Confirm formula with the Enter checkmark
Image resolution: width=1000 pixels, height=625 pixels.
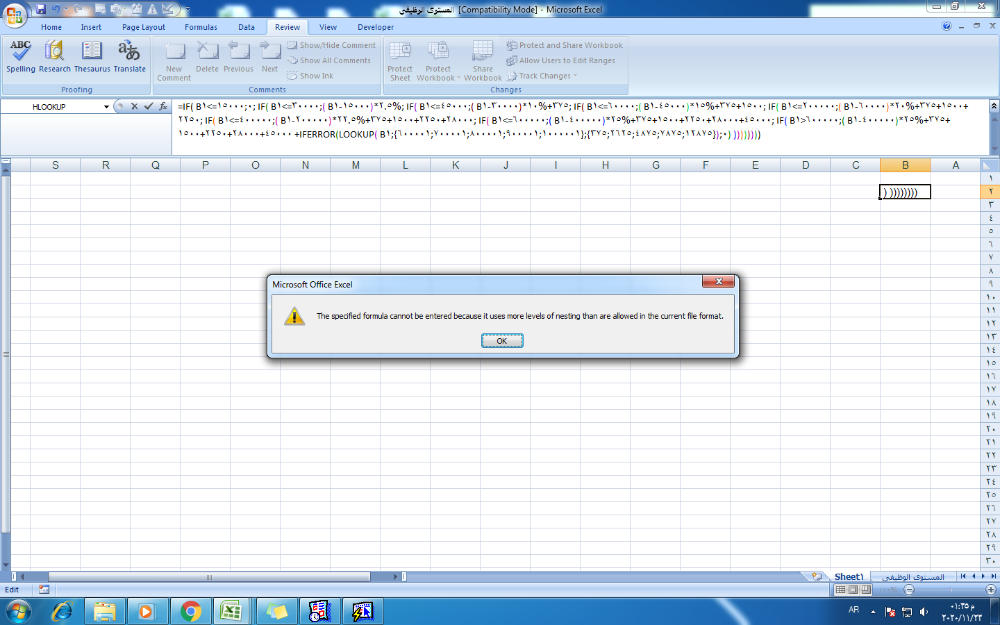click(x=149, y=107)
